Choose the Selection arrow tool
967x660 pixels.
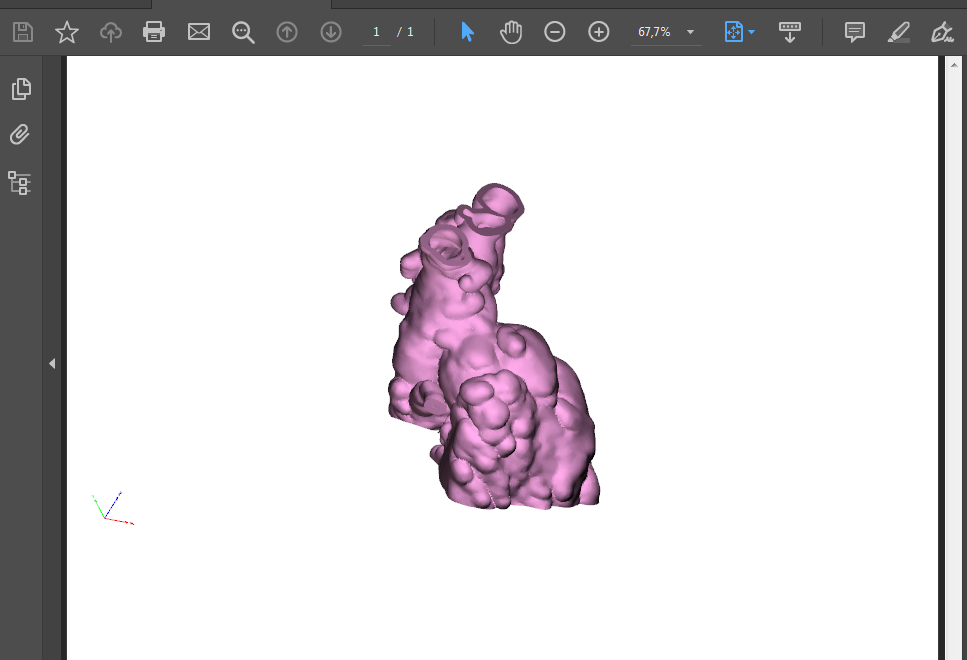click(x=467, y=31)
